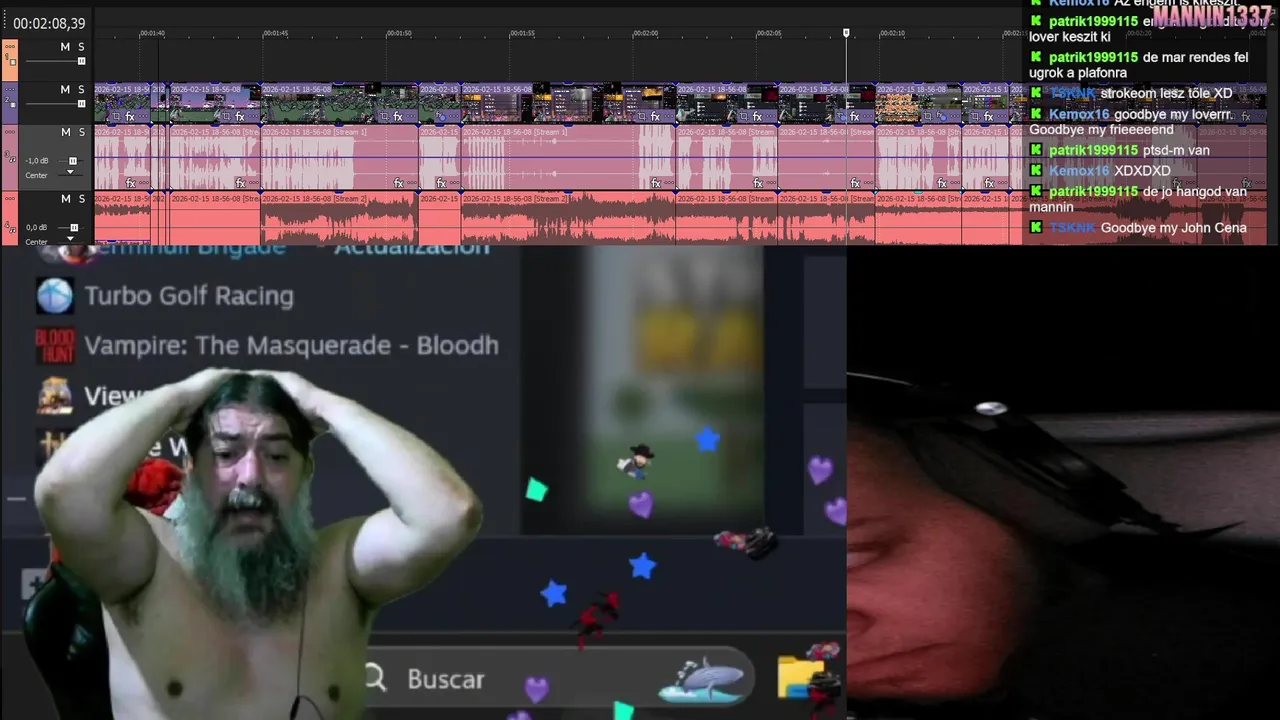Click the -1,0 dB volume slider handle
Screen dimensions: 1280x720
point(72,161)
